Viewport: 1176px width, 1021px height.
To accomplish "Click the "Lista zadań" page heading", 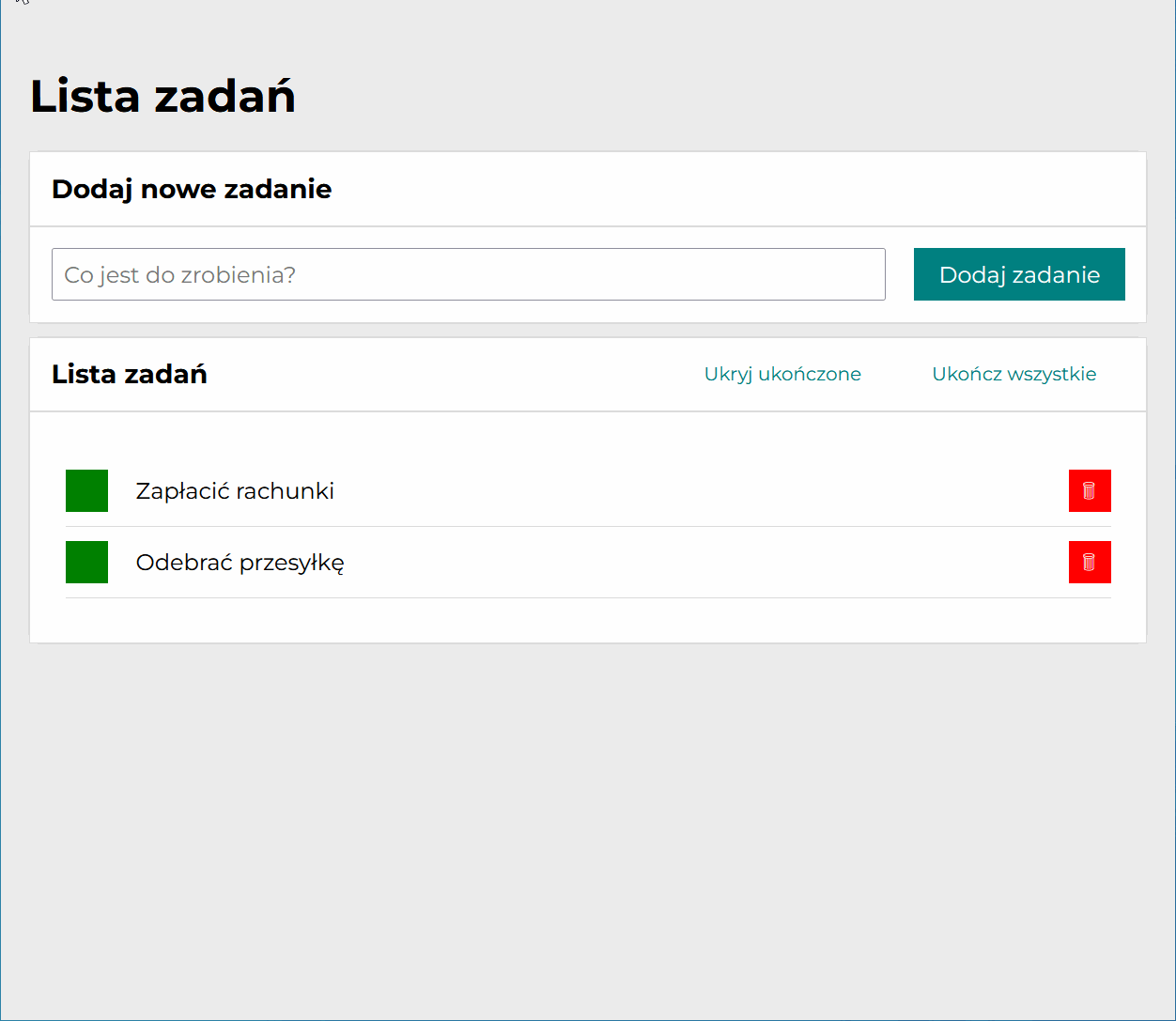I will [x=162, y=95].
